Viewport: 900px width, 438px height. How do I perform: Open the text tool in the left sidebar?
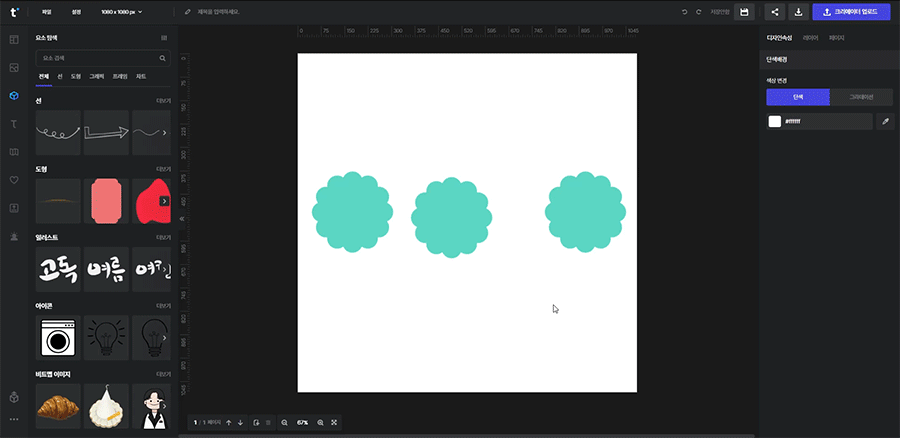point(14,124)
